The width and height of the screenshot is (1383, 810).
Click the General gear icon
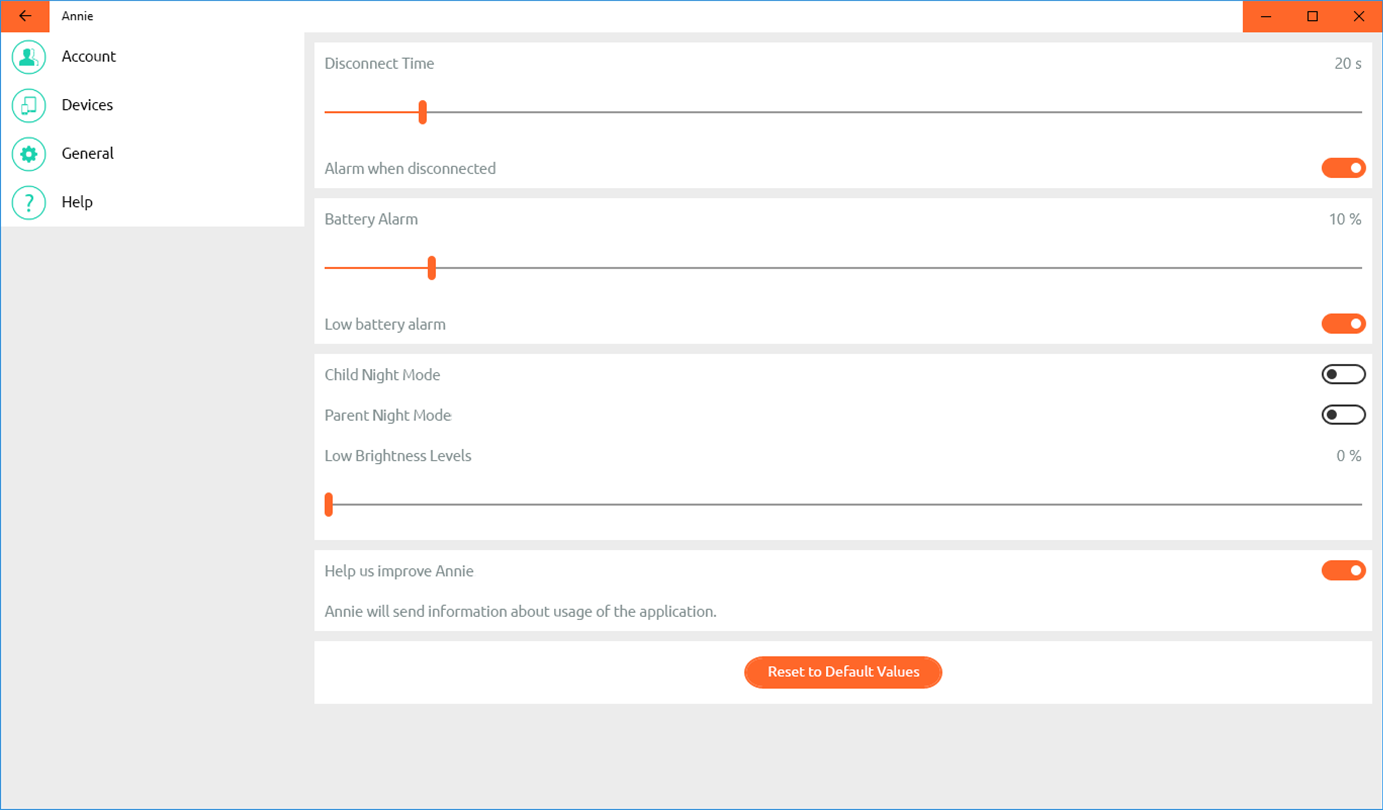click(29, 154)
